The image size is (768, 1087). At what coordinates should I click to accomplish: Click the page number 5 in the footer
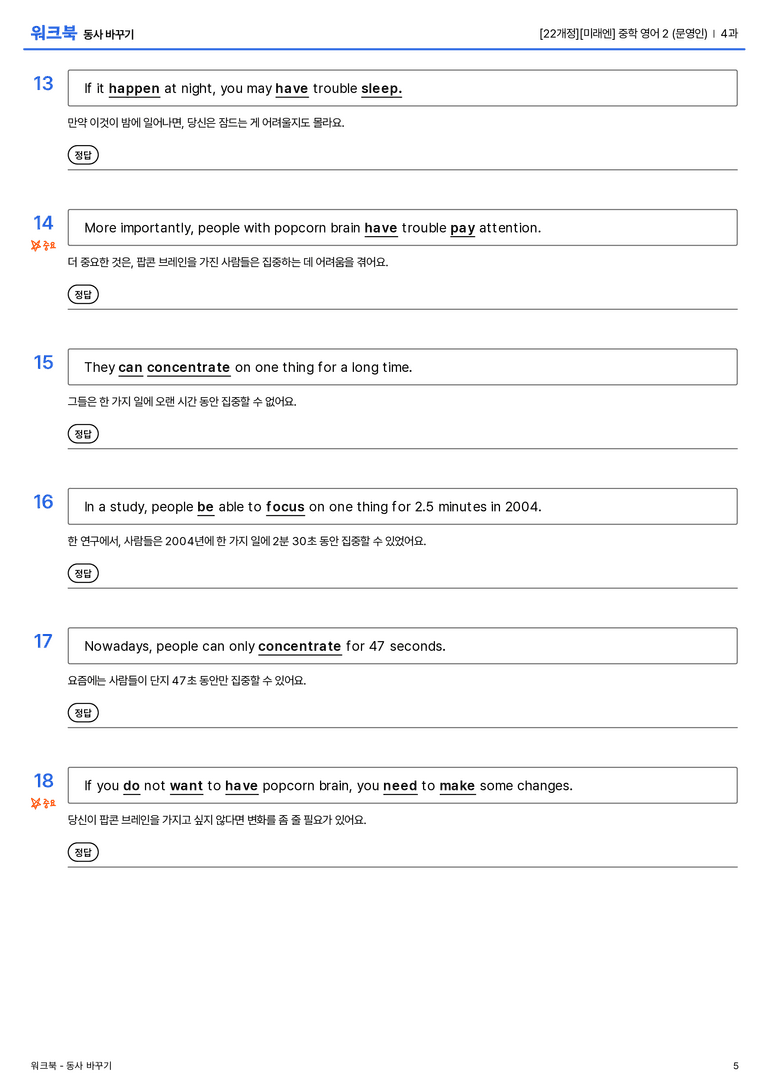[x=735, y=1066]
